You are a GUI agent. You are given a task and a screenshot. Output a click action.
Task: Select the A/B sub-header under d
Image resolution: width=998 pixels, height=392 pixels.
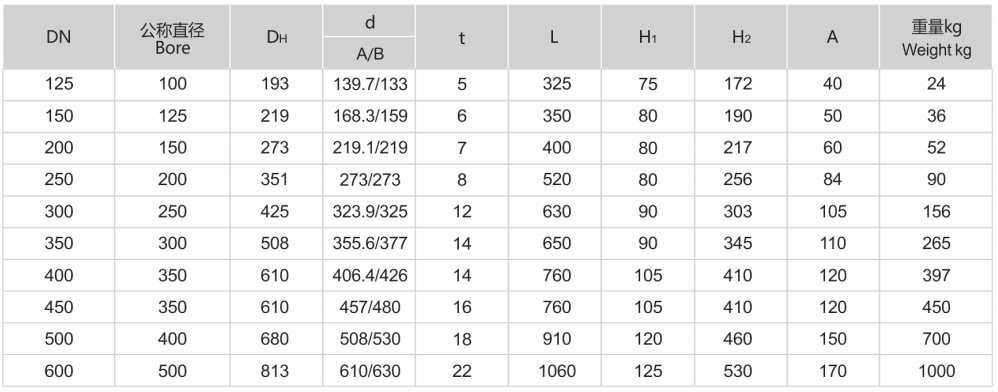tap(369, 53)
